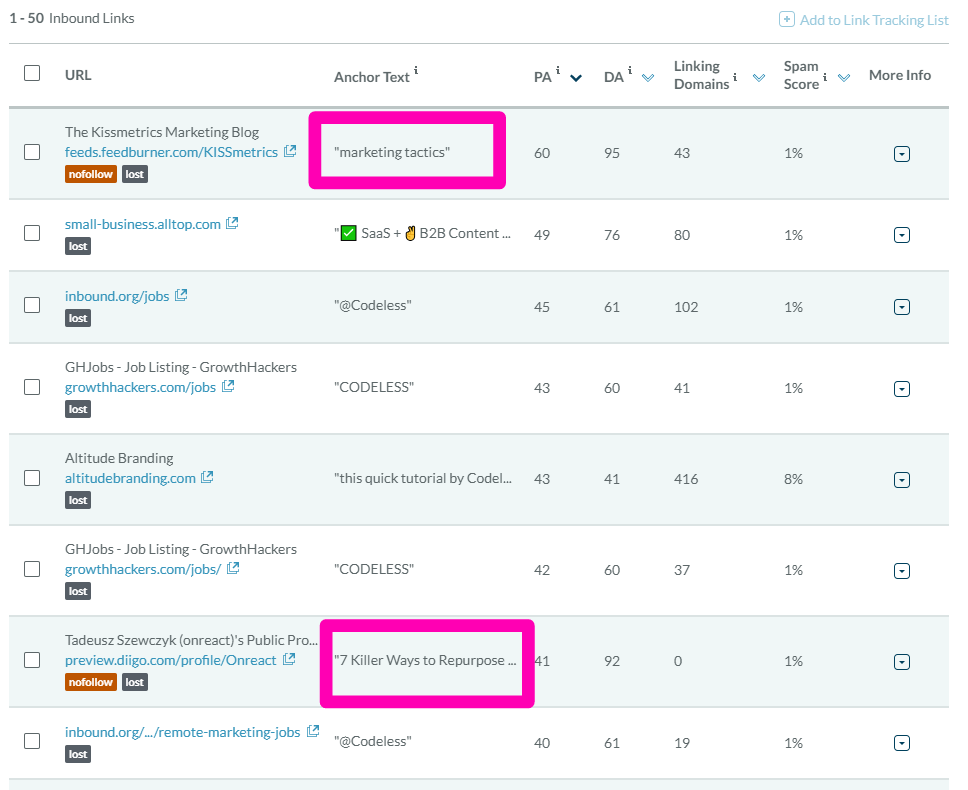Open external link icon beside growthhackers.com/jobs/ PA 42
The image size is (968, 790).
pyautogui.click(x=233, y=568)
